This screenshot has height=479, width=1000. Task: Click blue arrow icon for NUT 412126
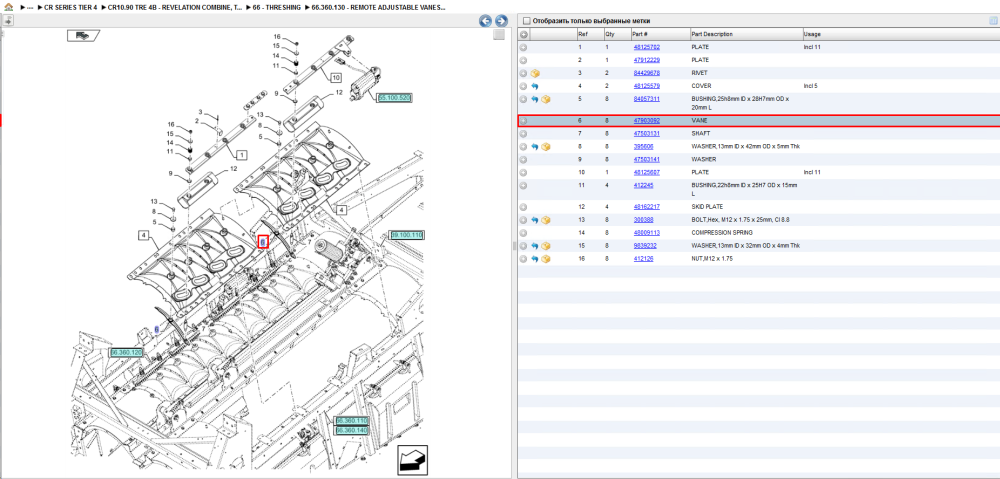tap(535, 258)
